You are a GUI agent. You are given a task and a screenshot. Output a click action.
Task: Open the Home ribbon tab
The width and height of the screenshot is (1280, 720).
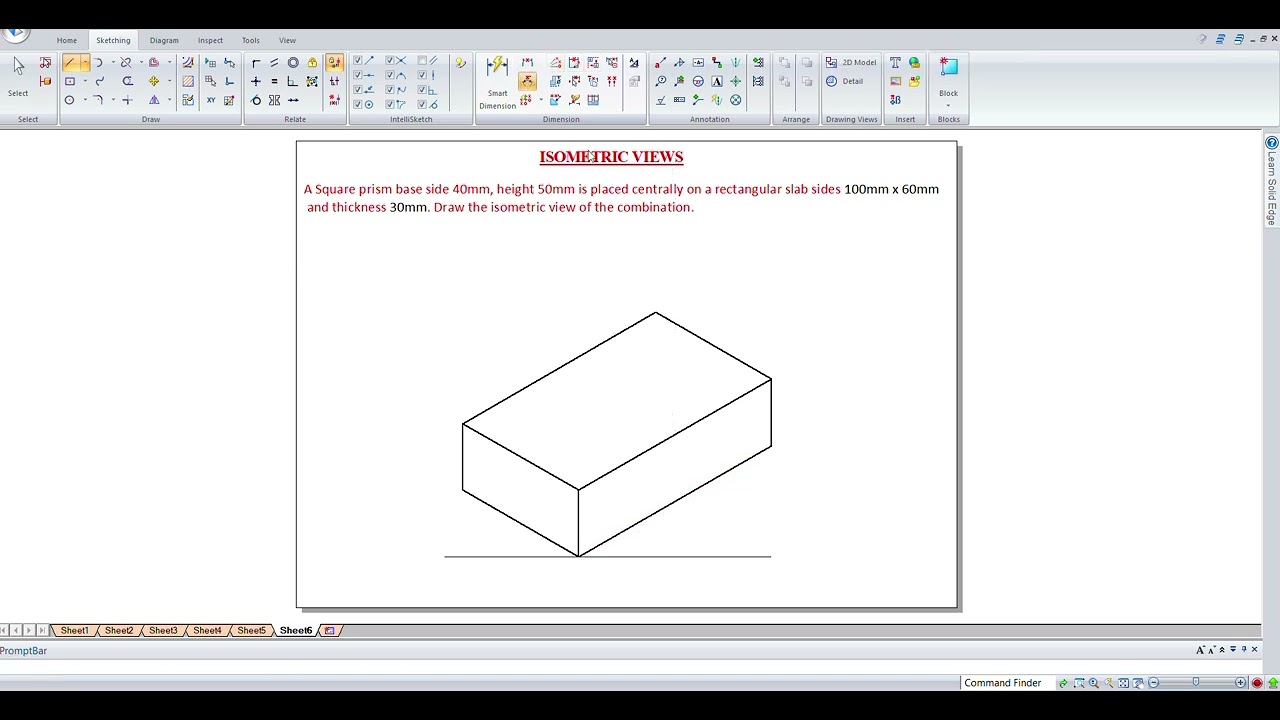coord(67,40)
